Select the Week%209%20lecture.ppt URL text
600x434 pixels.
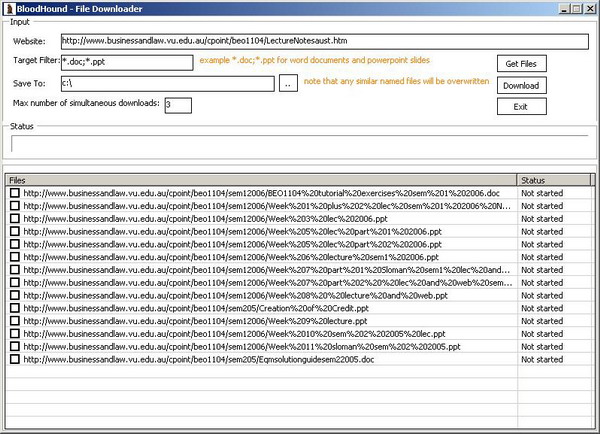(x=195, y=321)
